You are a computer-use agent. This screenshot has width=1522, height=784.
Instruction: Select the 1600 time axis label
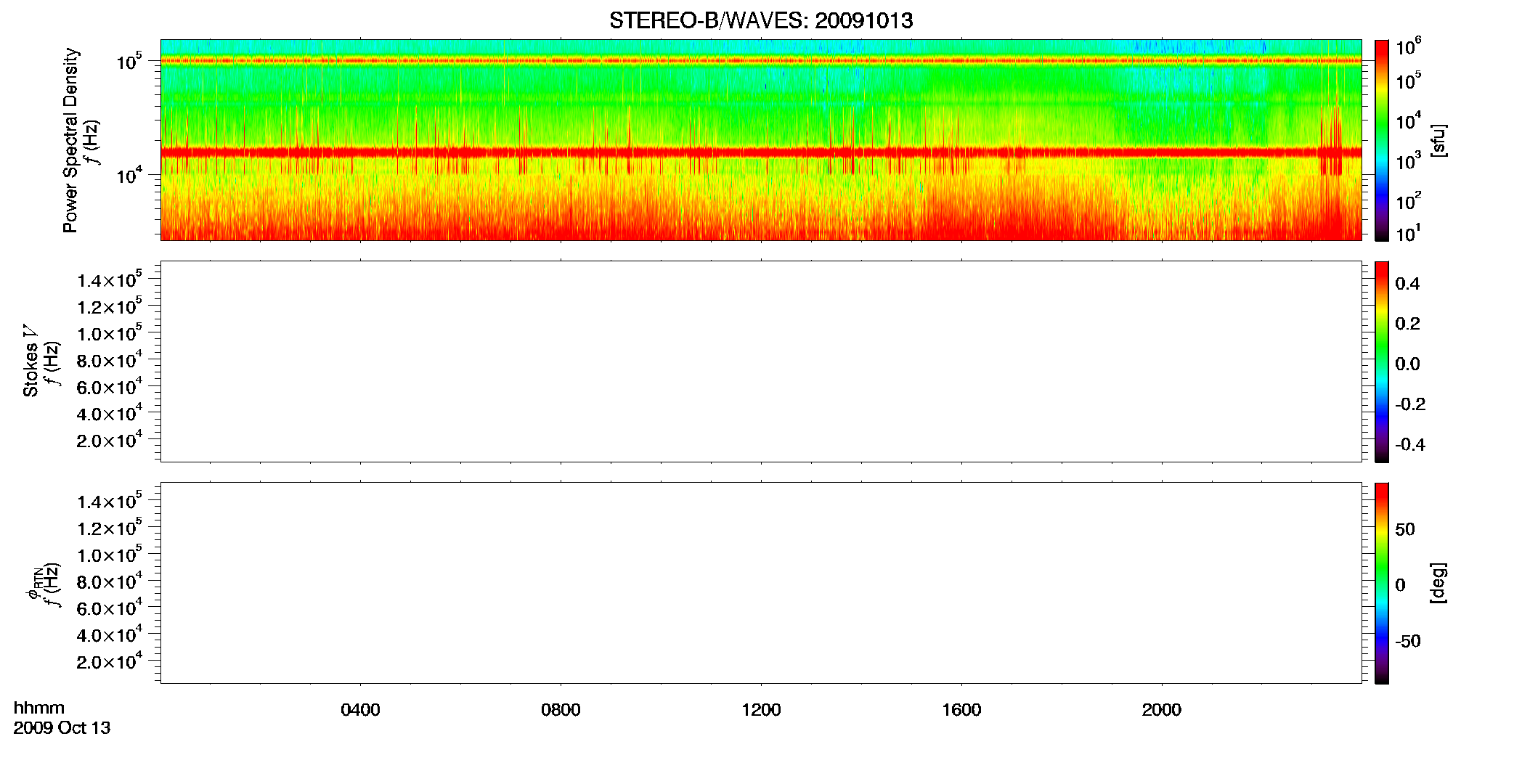click(x=961, y=710)
